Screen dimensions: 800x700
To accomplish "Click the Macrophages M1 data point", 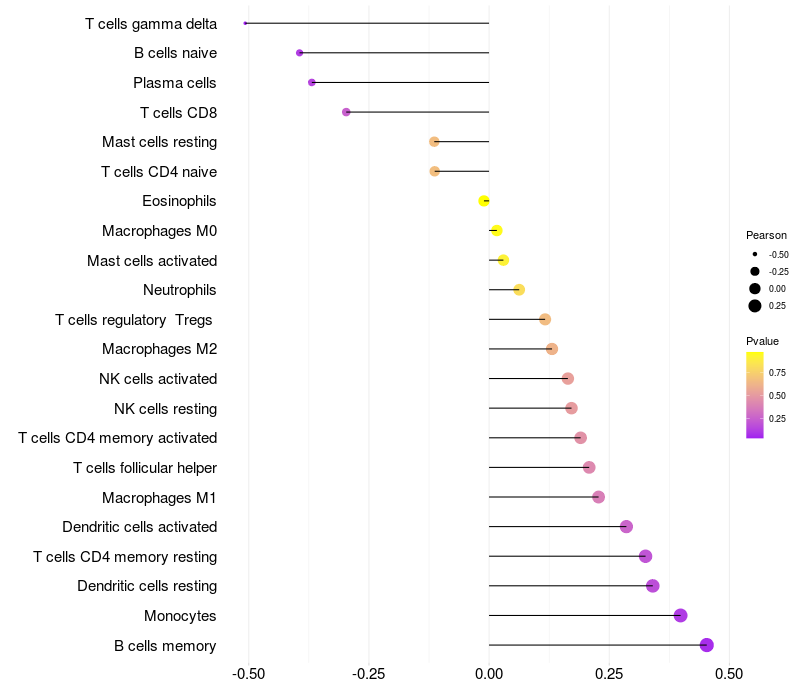I will tap(599, 497).
